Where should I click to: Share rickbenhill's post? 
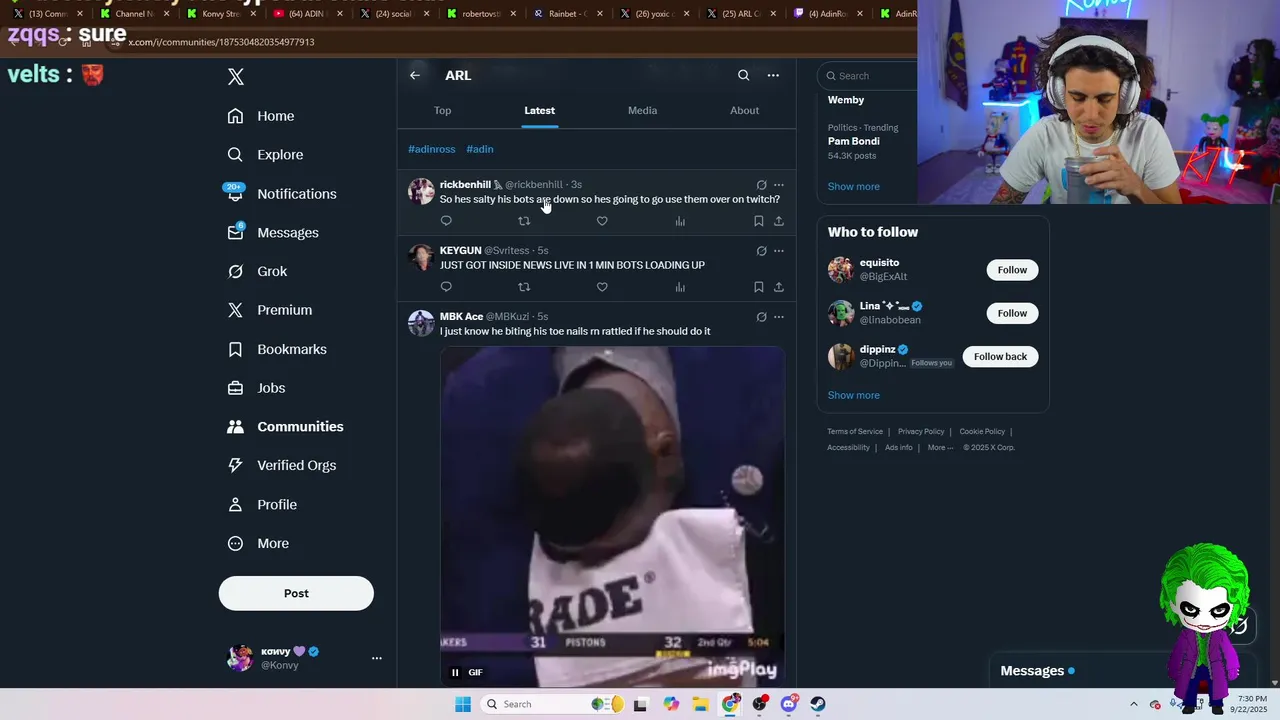pos(779,221)
